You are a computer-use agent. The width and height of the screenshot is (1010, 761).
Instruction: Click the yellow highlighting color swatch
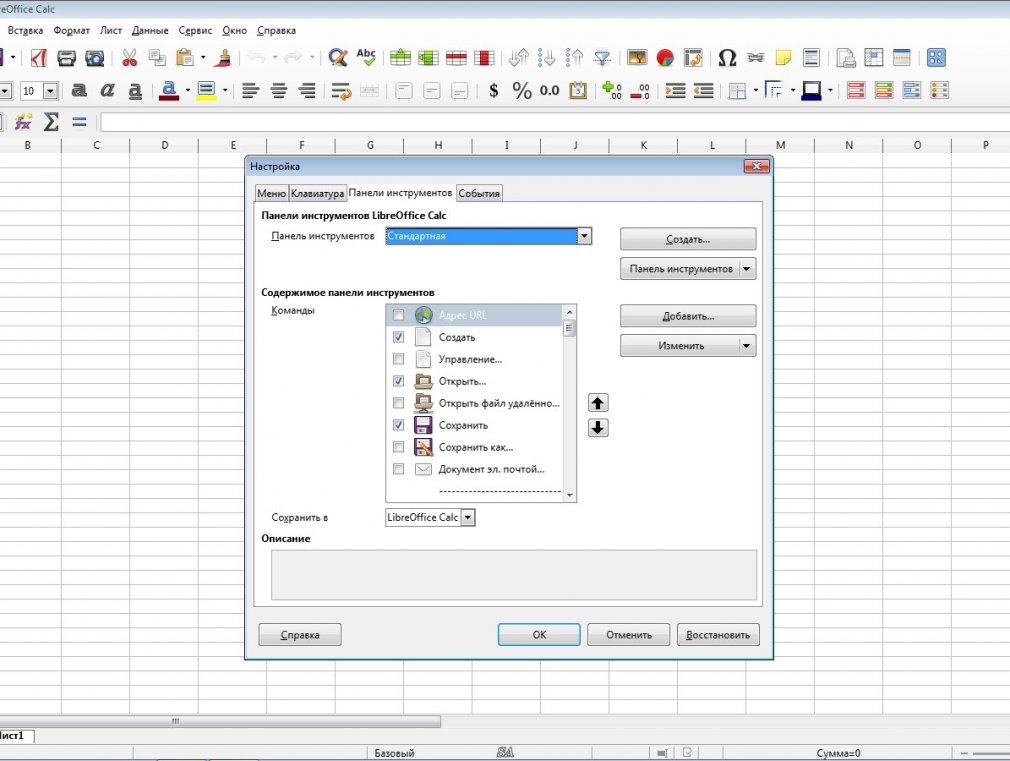pos(206,91)
